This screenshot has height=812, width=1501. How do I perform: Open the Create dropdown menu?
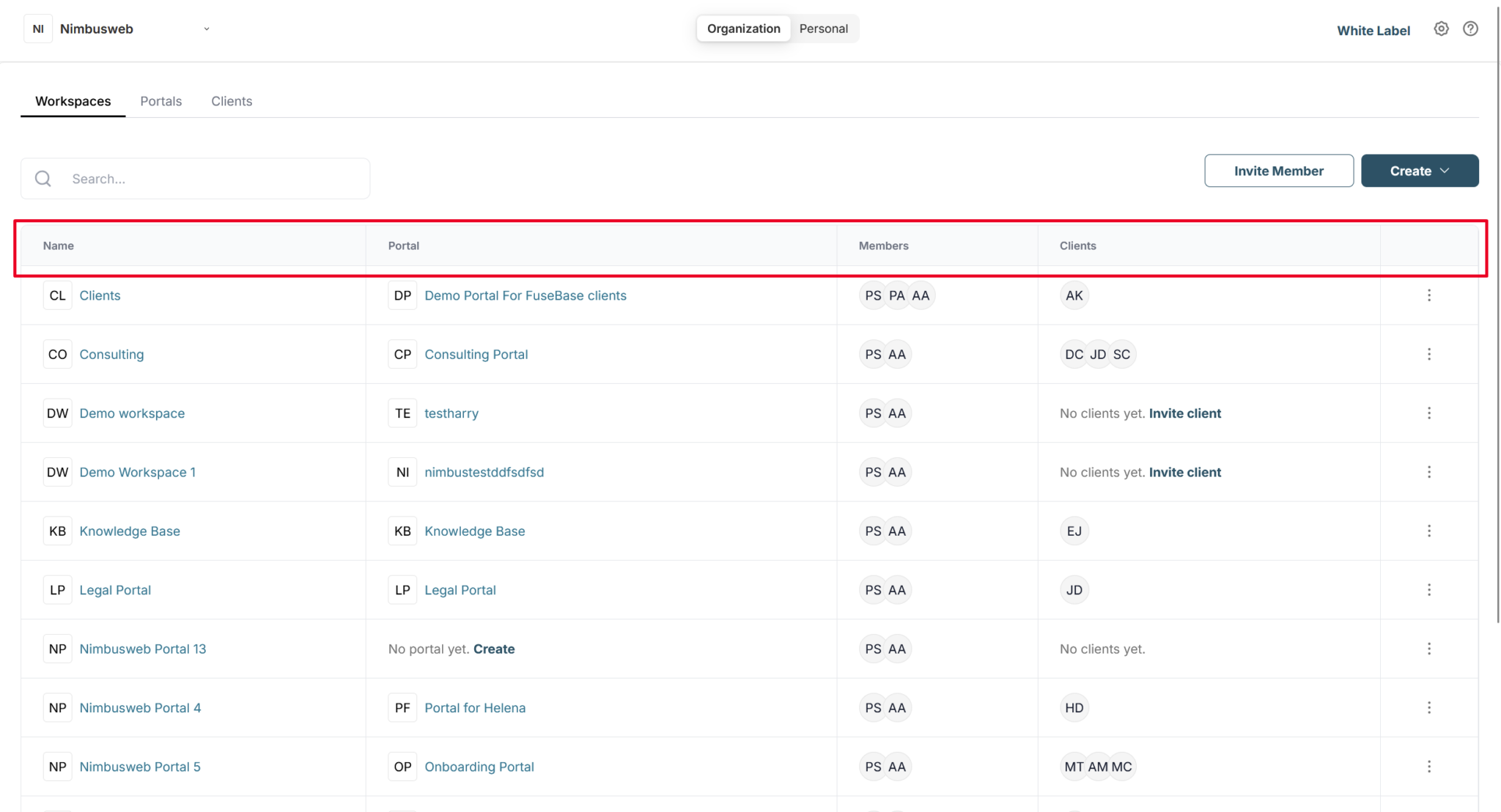click(1419, 171)
